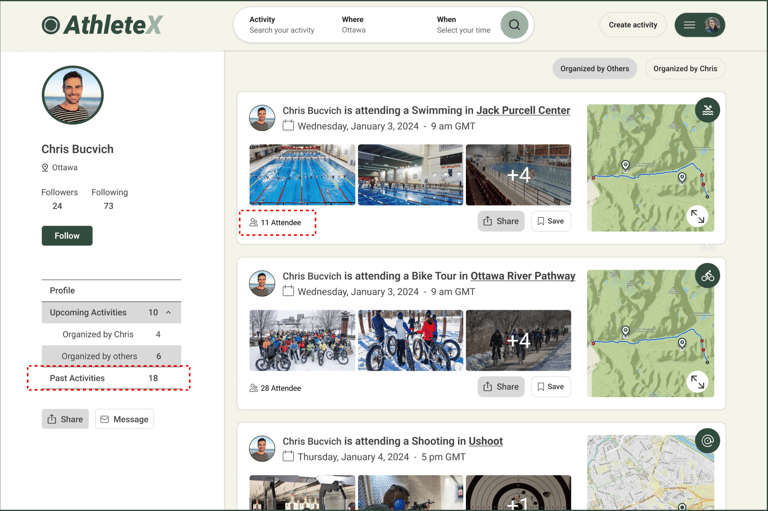Click the swimming icon on the first map
Screen dimensions: 768x511
[707, 110]
